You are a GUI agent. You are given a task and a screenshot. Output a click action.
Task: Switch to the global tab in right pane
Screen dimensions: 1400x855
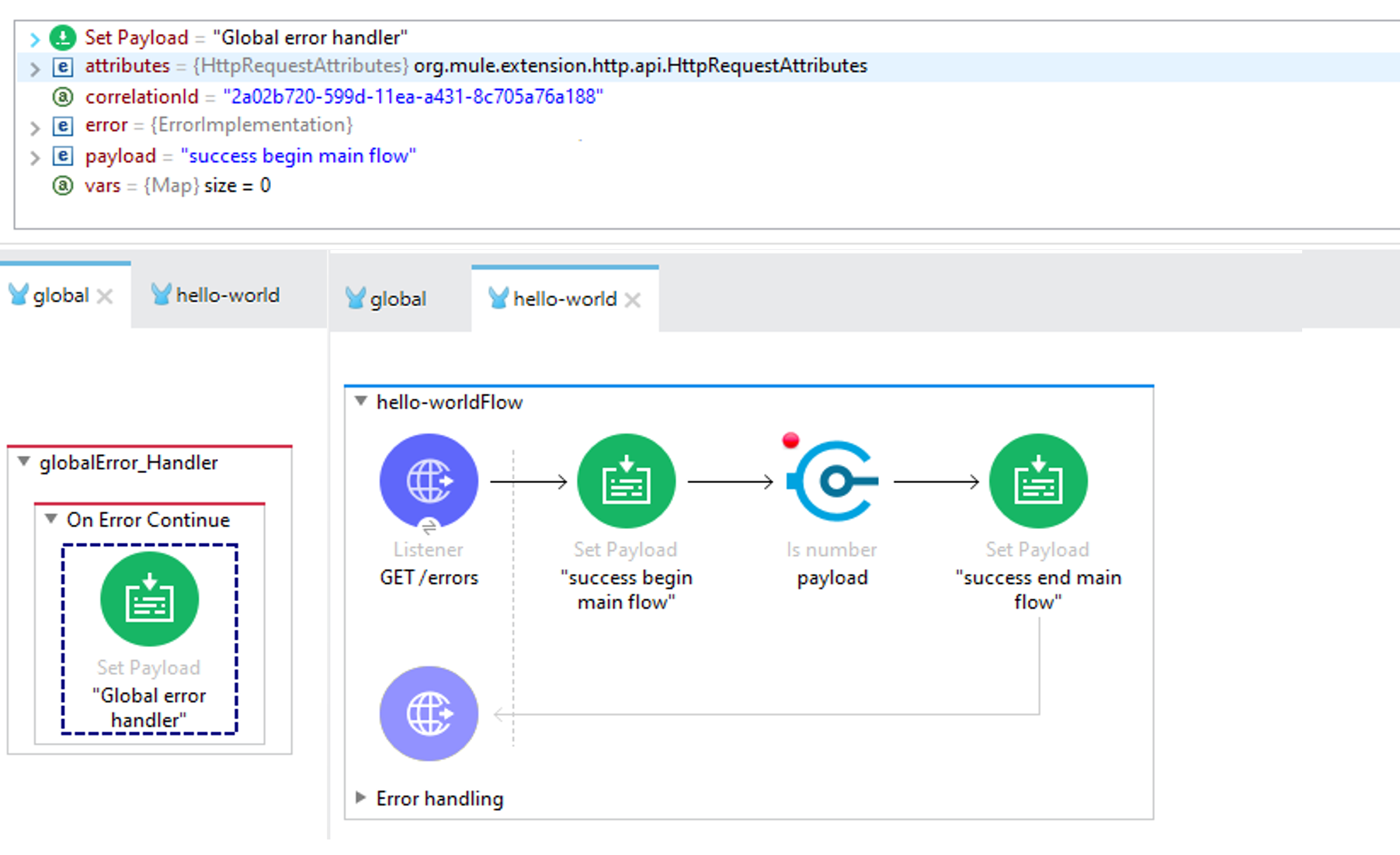[x=397, y=299]
